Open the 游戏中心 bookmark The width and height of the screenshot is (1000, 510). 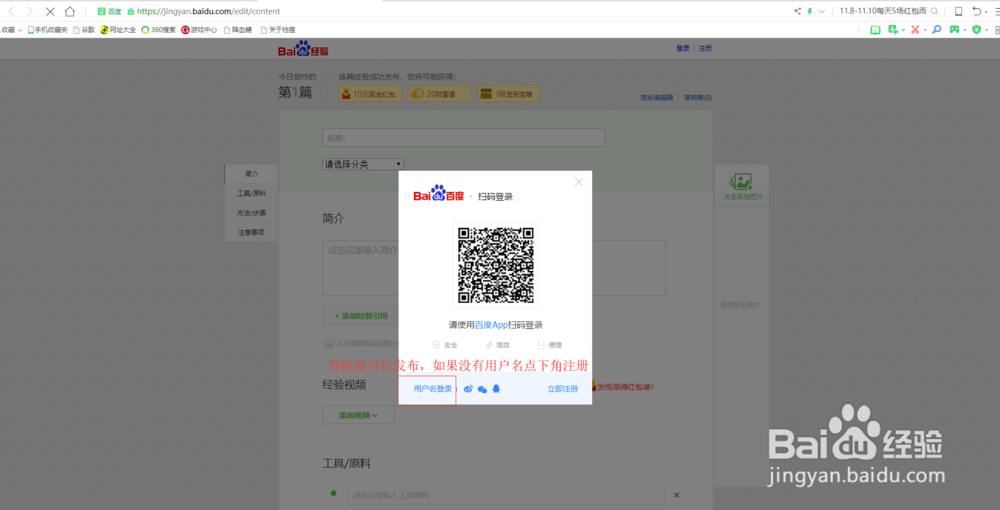pos(199,30)
